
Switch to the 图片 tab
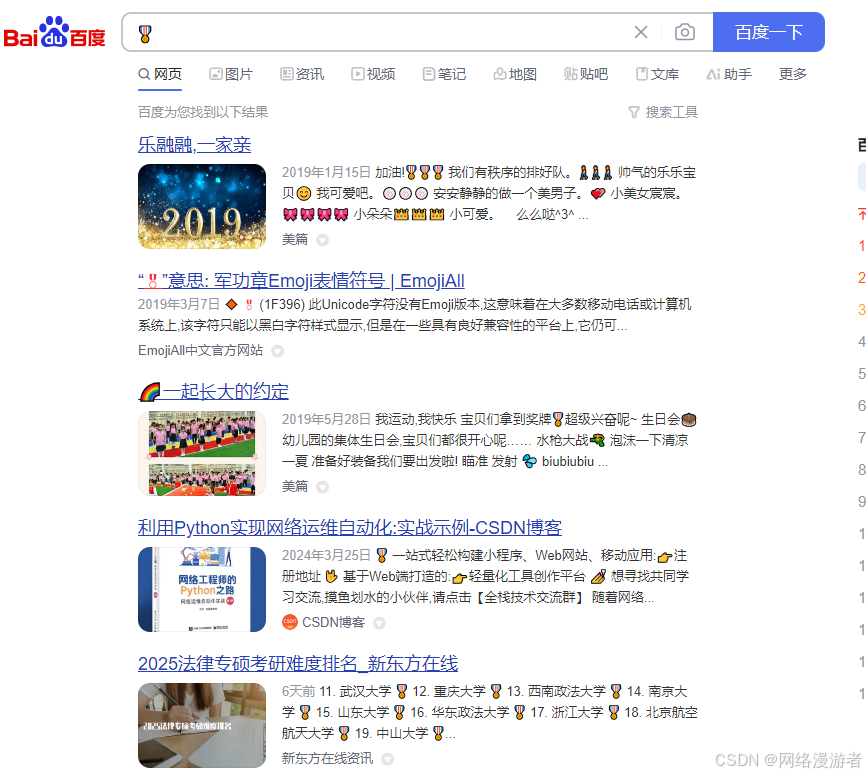pos(231,74)
